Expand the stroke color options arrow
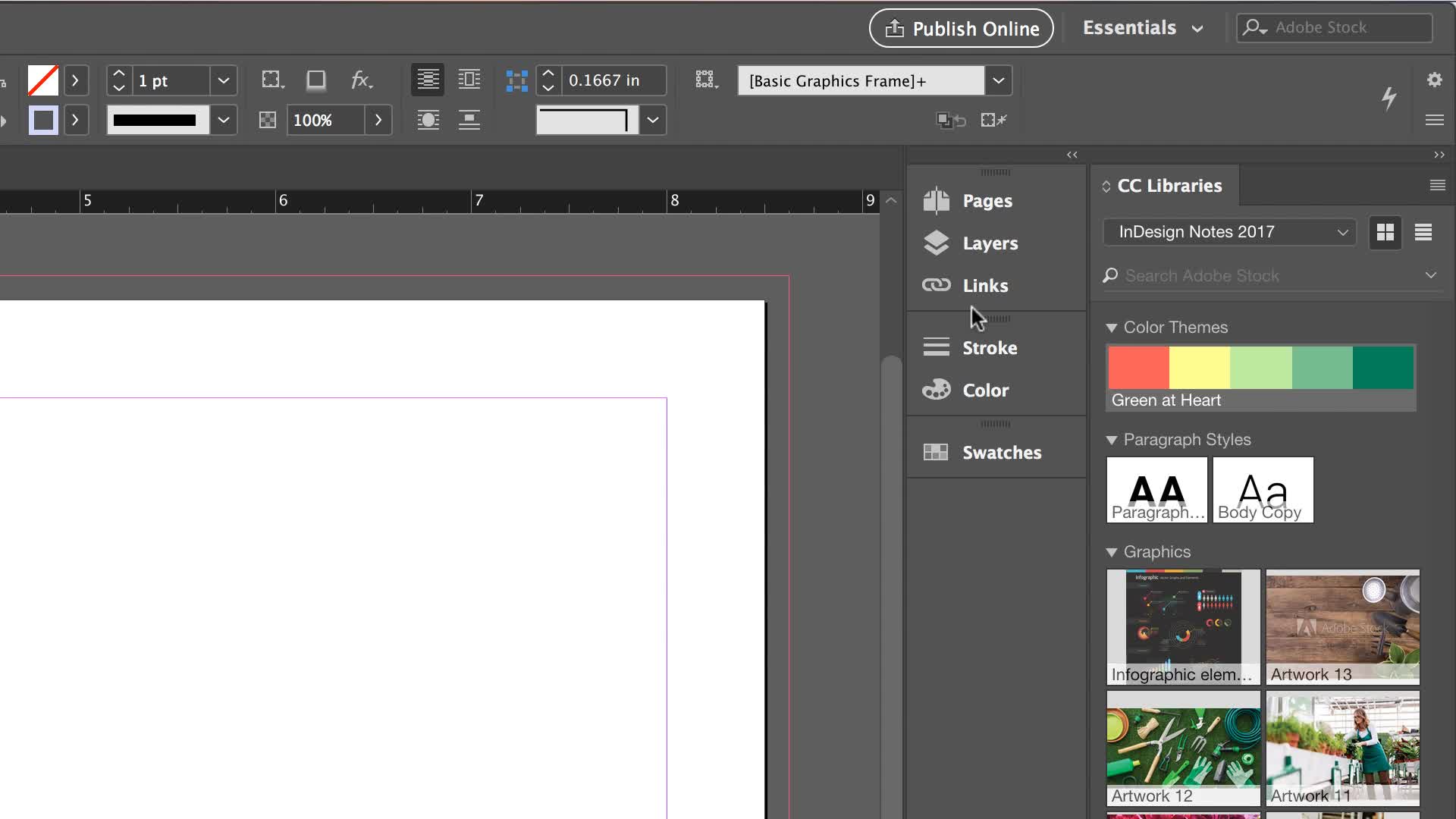 75,120
